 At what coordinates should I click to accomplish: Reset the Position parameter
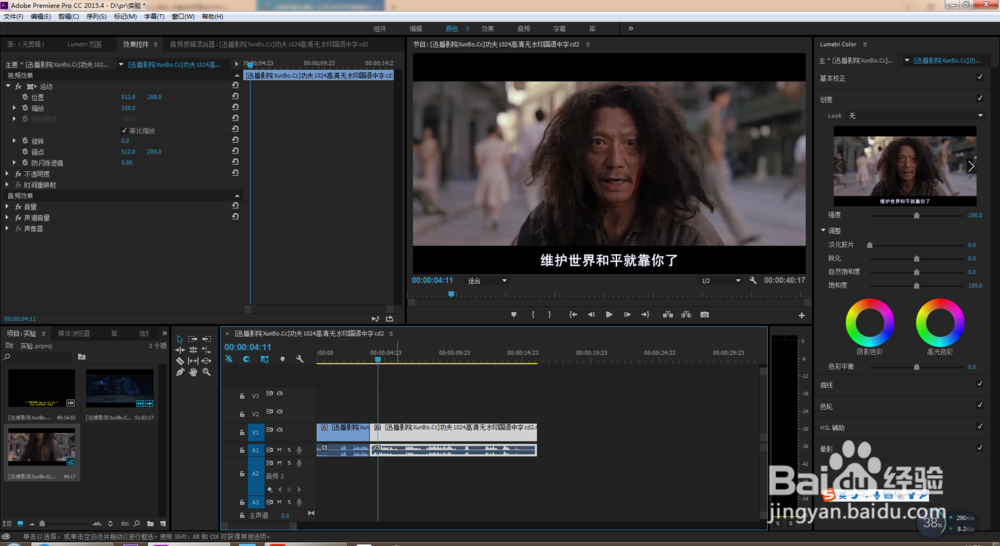pos(235,96)
